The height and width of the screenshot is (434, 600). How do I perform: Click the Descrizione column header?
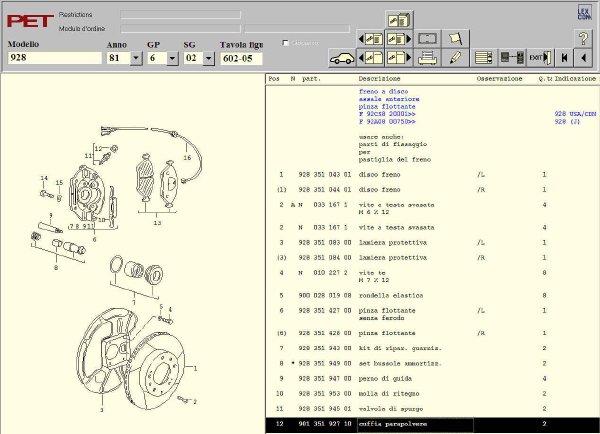pos(379,78)
